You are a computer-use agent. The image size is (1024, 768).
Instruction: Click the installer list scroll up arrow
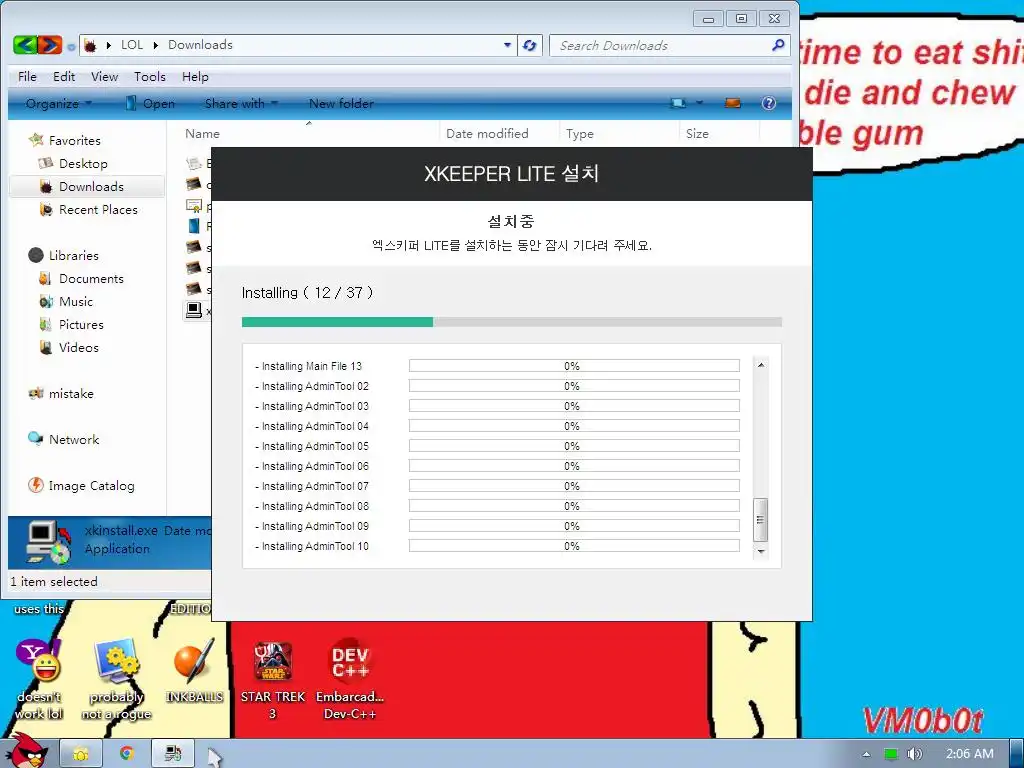point(761,365)
